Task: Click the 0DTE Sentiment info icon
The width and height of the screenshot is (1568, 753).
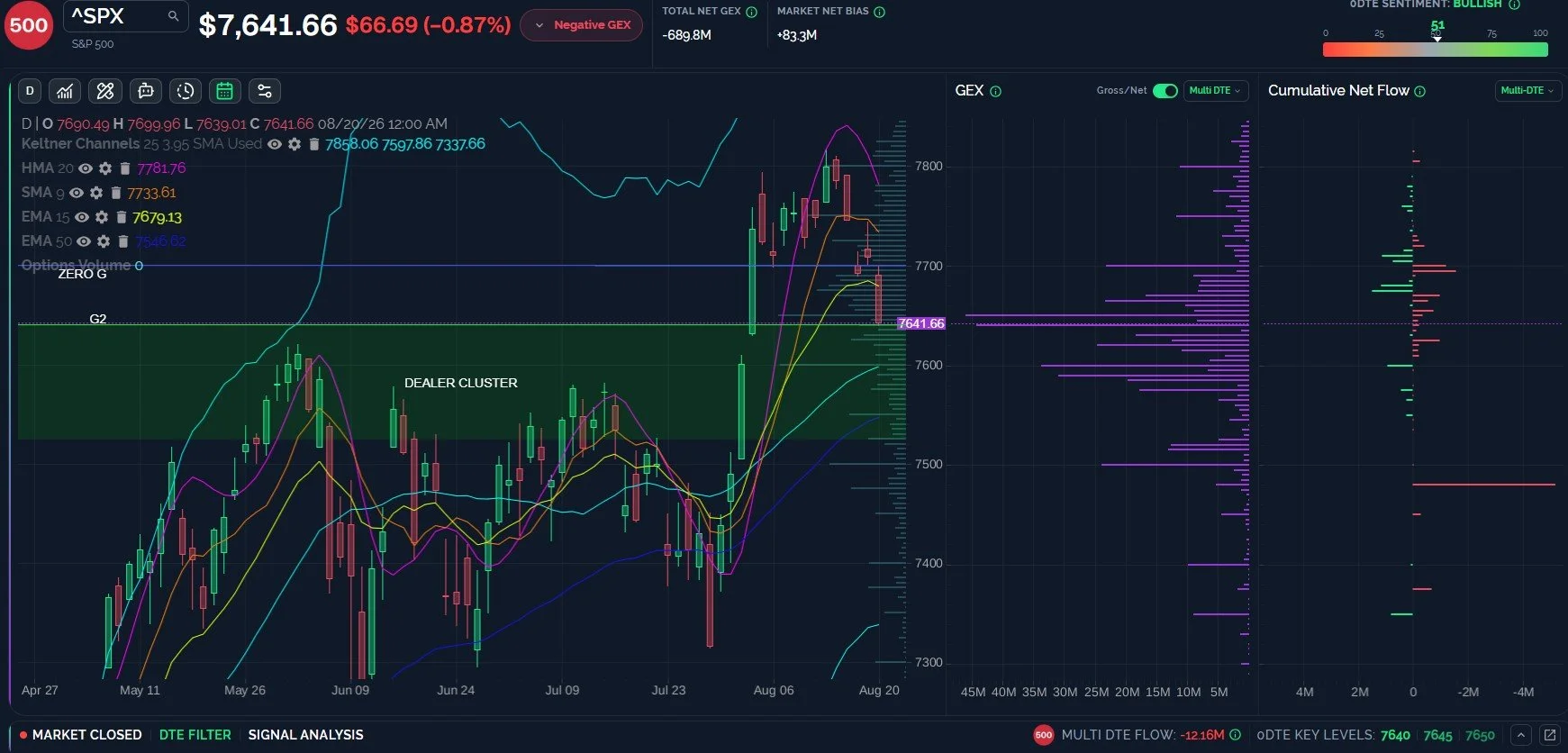Action: 1514,5
